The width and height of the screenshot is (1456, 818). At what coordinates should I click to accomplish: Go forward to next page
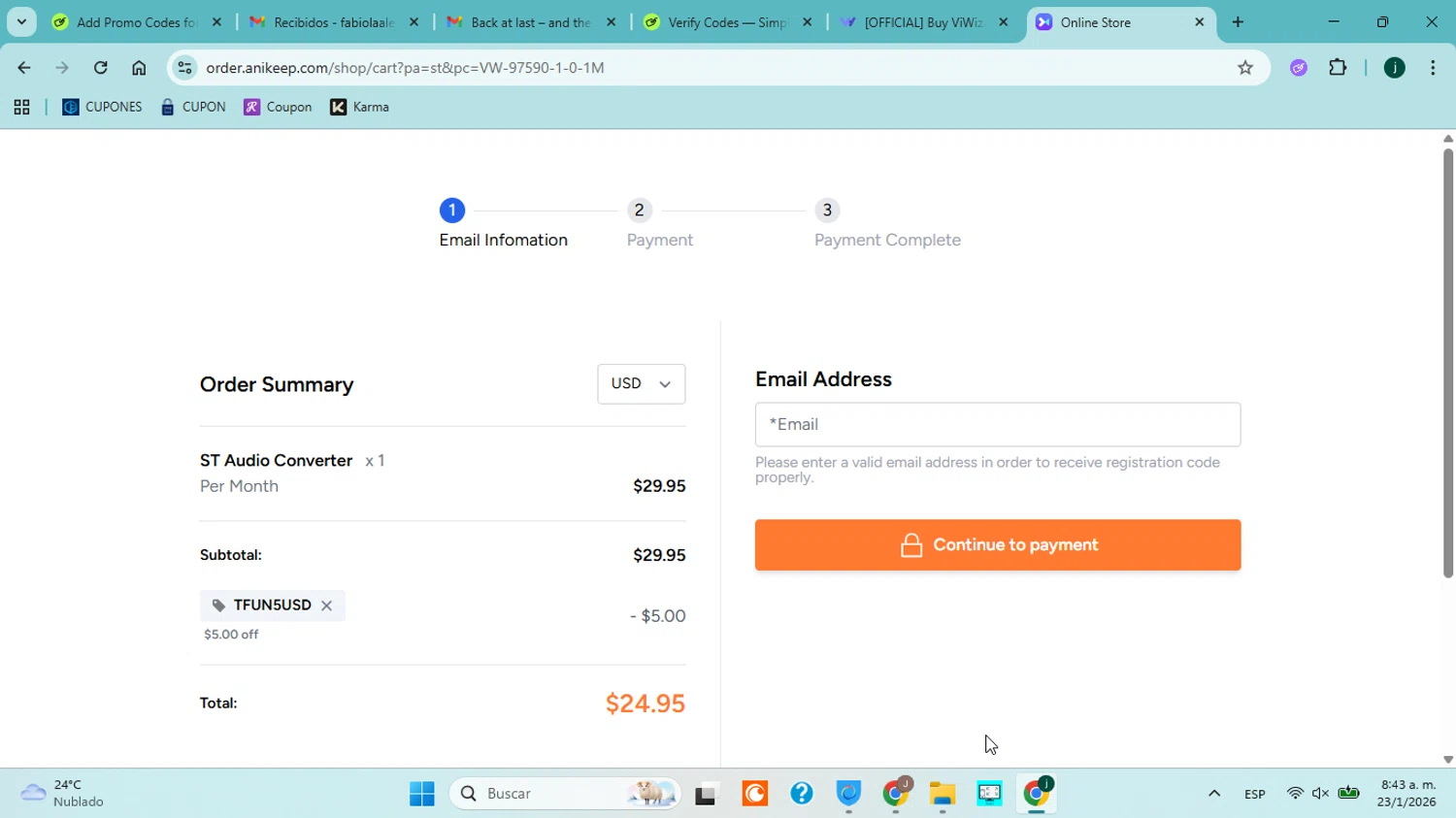(62, 68)
